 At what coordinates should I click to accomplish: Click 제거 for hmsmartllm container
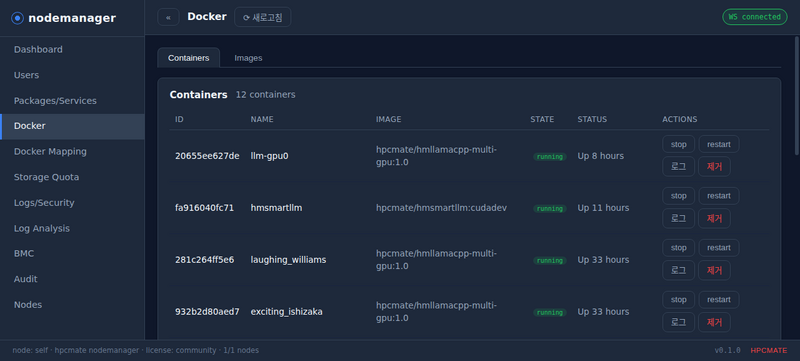point(714,218)
